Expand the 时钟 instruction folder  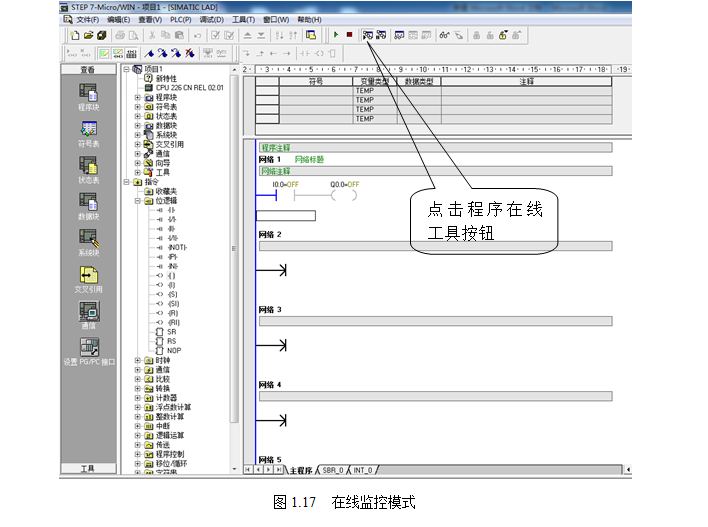[138, 360]
